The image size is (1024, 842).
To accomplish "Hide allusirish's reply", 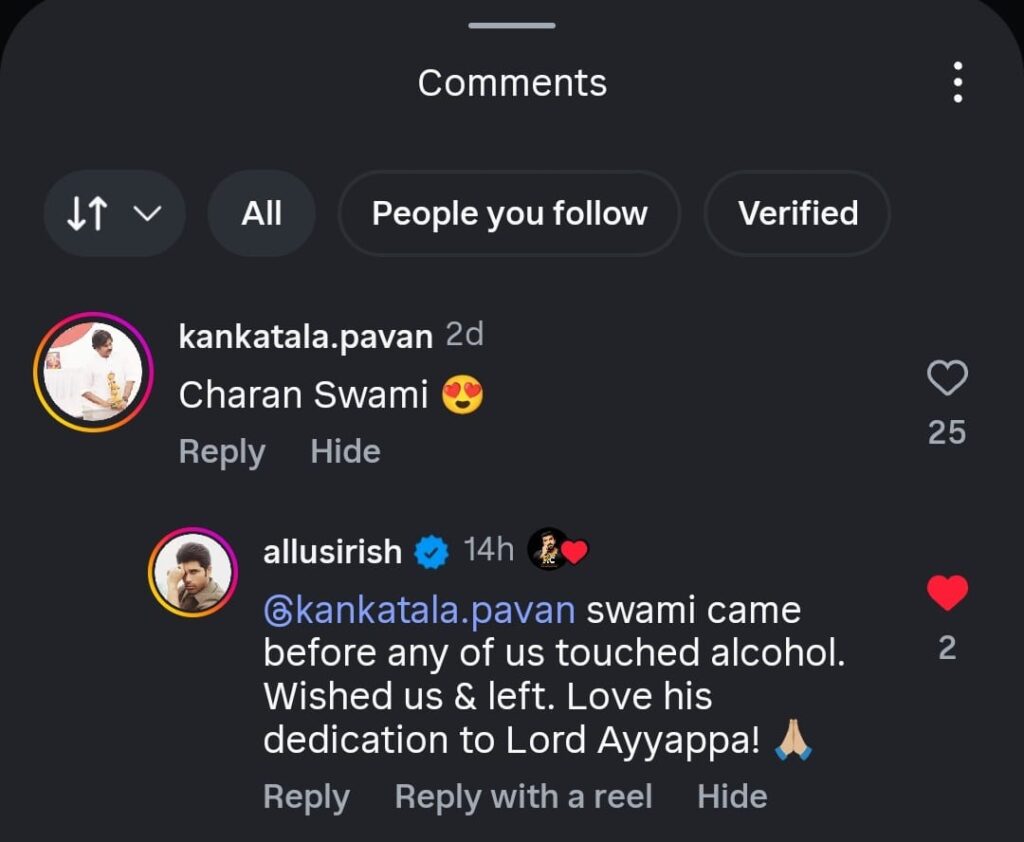I will point(732,797).
